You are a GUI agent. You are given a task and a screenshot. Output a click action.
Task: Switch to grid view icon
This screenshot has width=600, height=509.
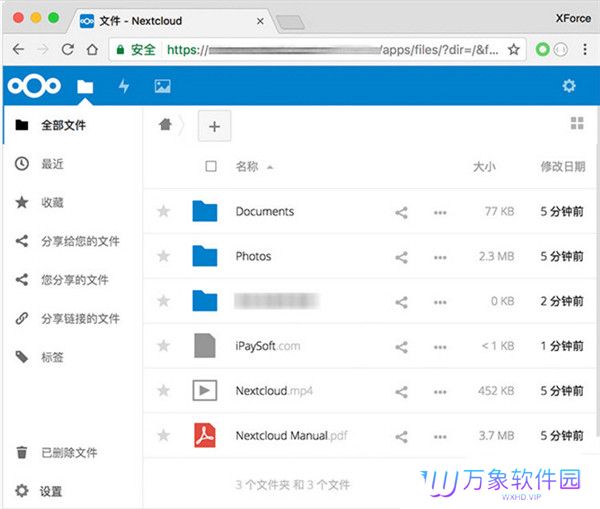point(577,123)
